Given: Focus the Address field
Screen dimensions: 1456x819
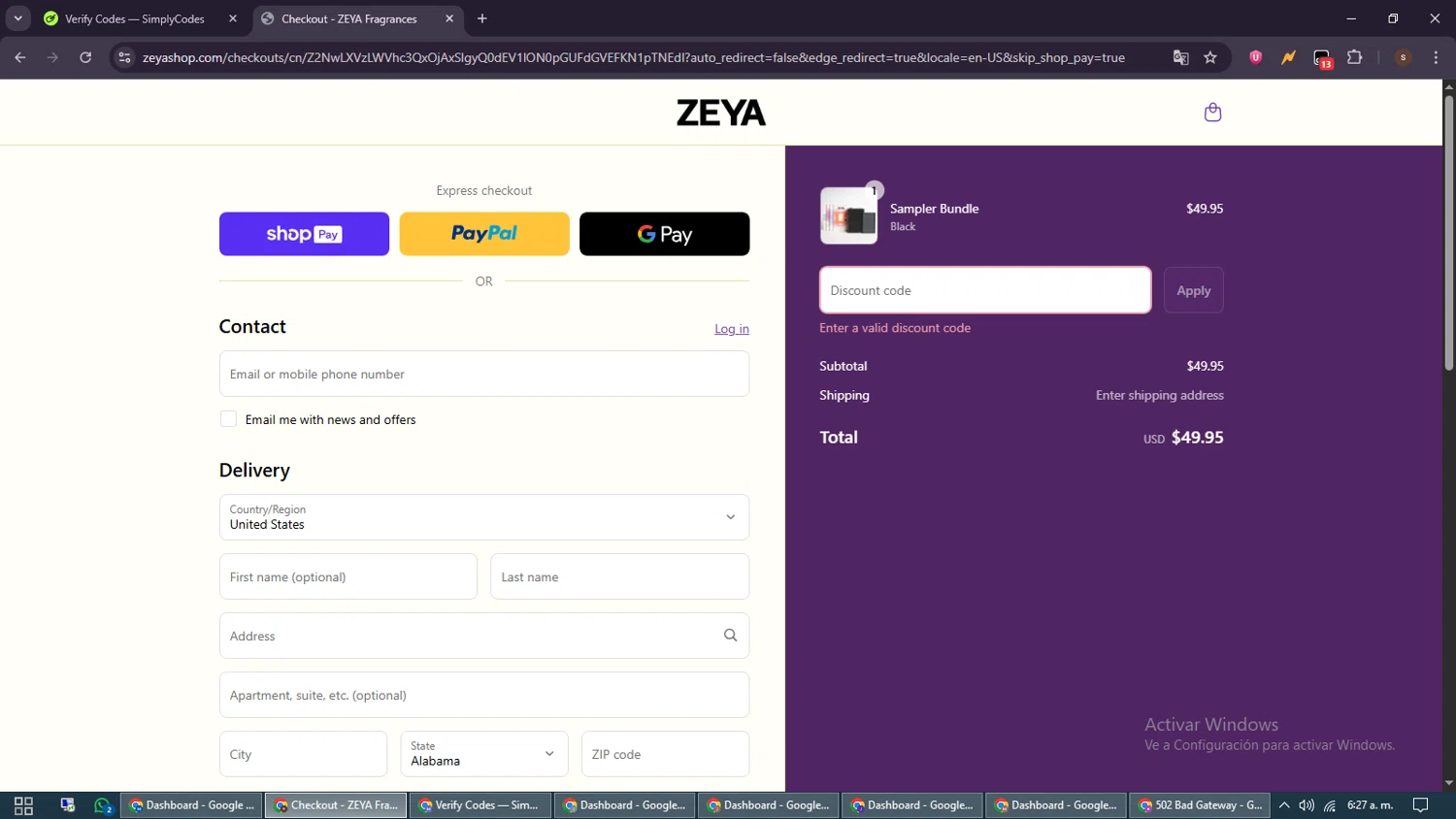Looking at the screenshot, I should (484, 636).
